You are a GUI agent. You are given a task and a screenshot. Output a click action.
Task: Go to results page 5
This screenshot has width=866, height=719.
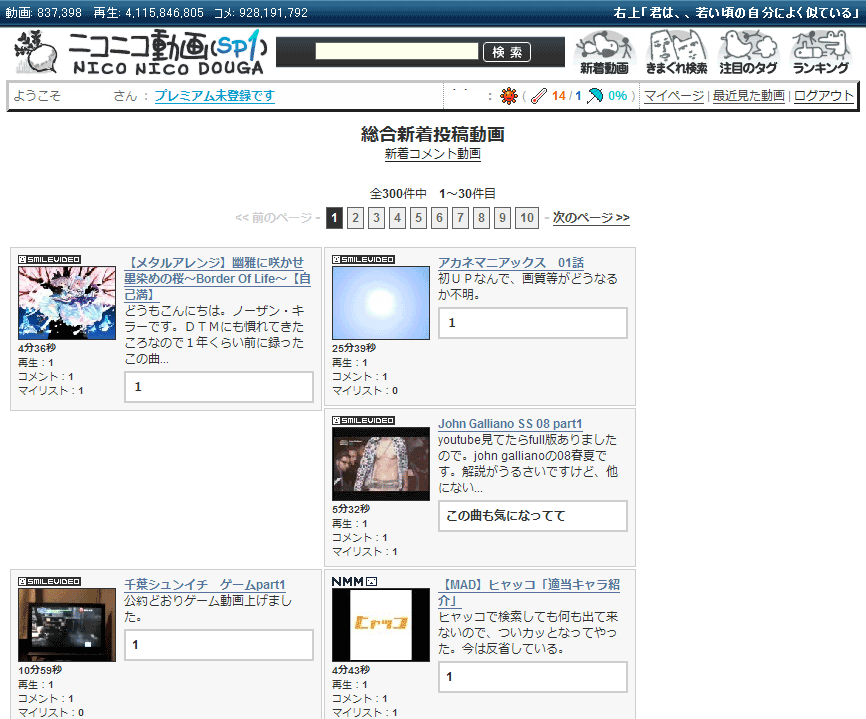click(x=419, y=218)
